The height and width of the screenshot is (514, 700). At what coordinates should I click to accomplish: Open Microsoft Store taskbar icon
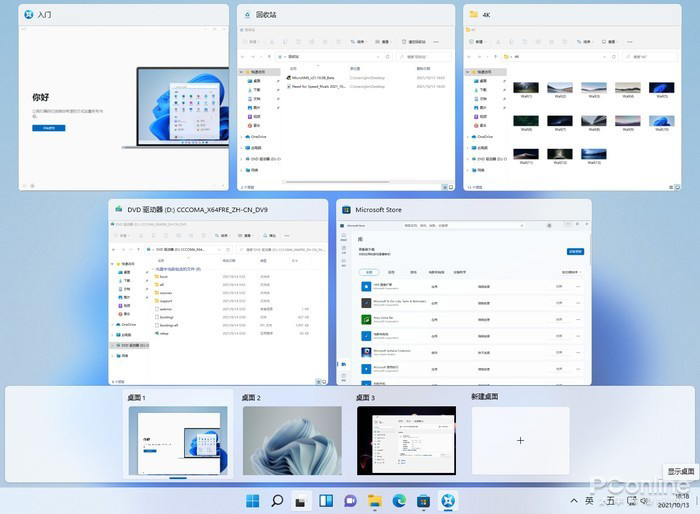tap(424, 500)
